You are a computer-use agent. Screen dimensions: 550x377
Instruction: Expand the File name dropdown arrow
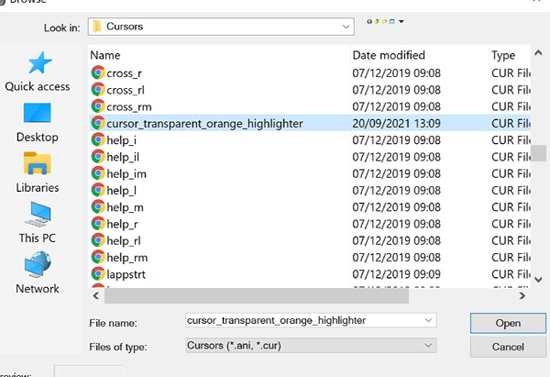(x=428, y=320)
